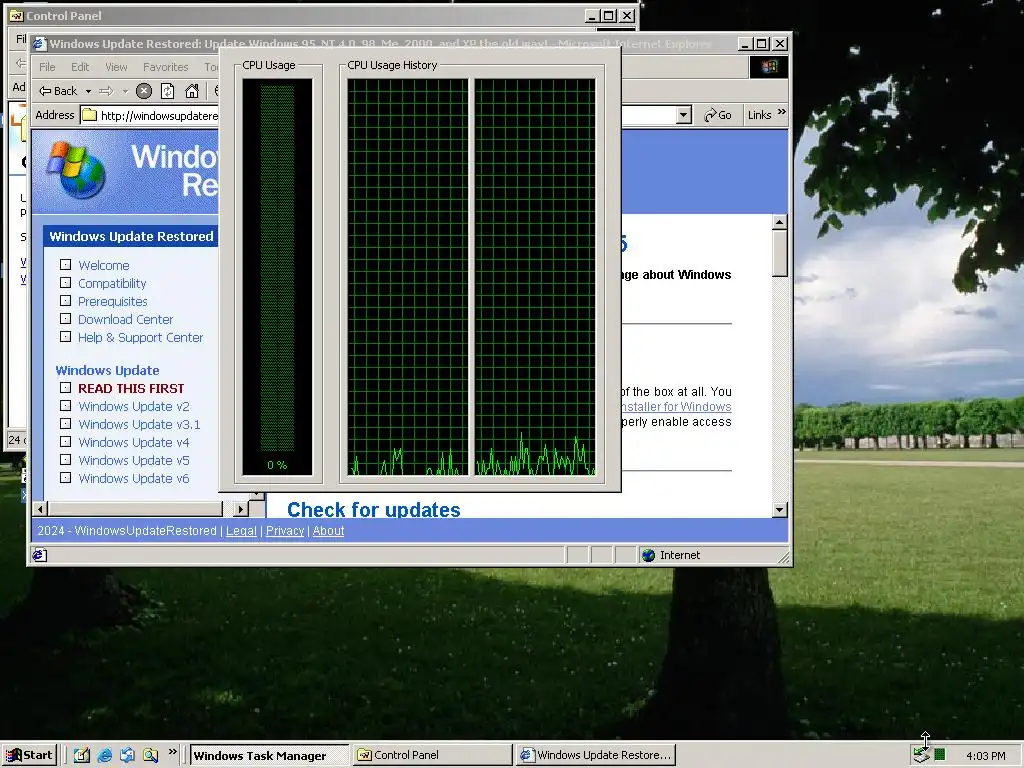Go Back in Internet Explorer

click(58, 91)
